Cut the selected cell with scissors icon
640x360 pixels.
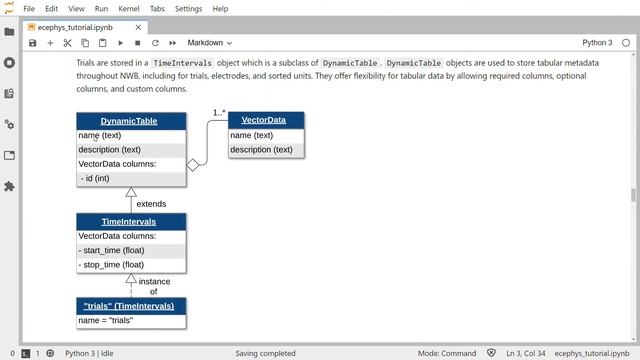[68, 43]
